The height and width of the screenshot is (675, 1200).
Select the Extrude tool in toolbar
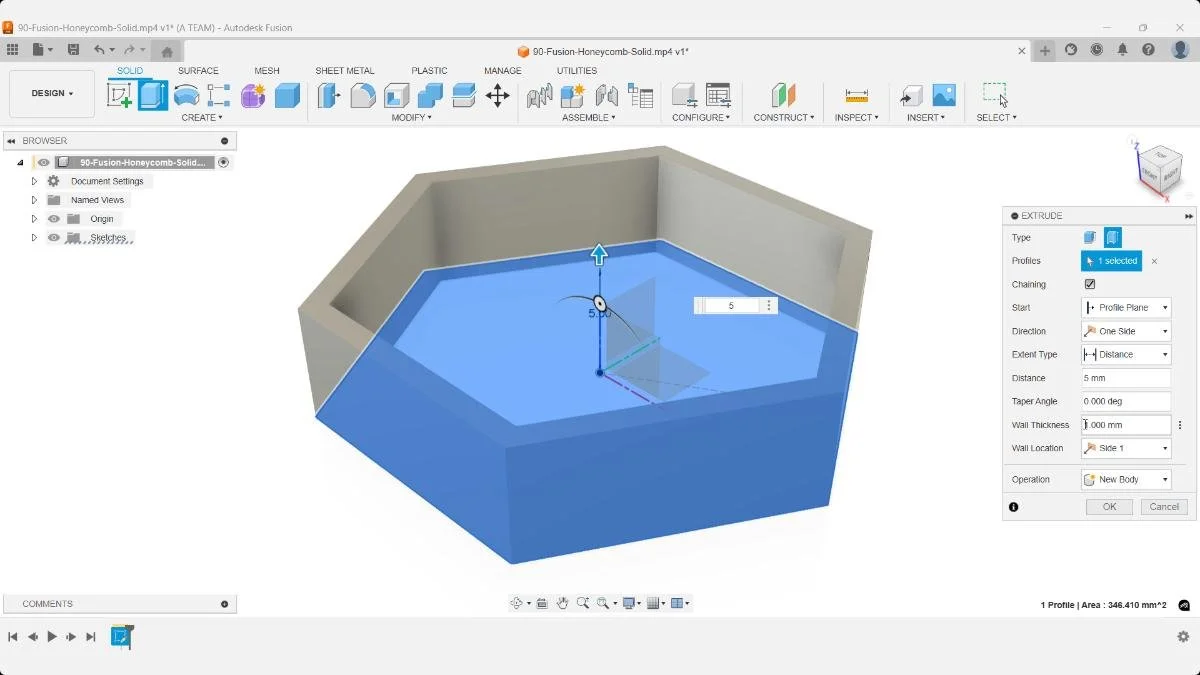pyautogui.click(x=153, y=95)
